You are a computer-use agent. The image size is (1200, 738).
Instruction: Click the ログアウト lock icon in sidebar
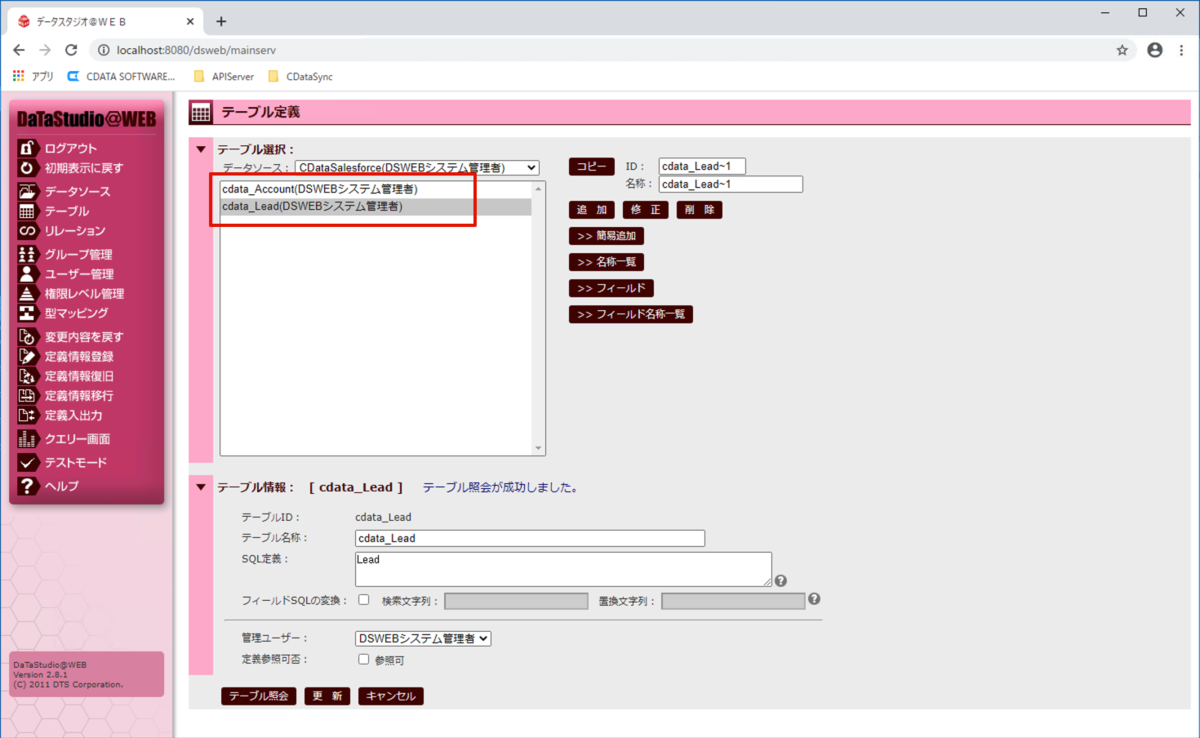28,148
